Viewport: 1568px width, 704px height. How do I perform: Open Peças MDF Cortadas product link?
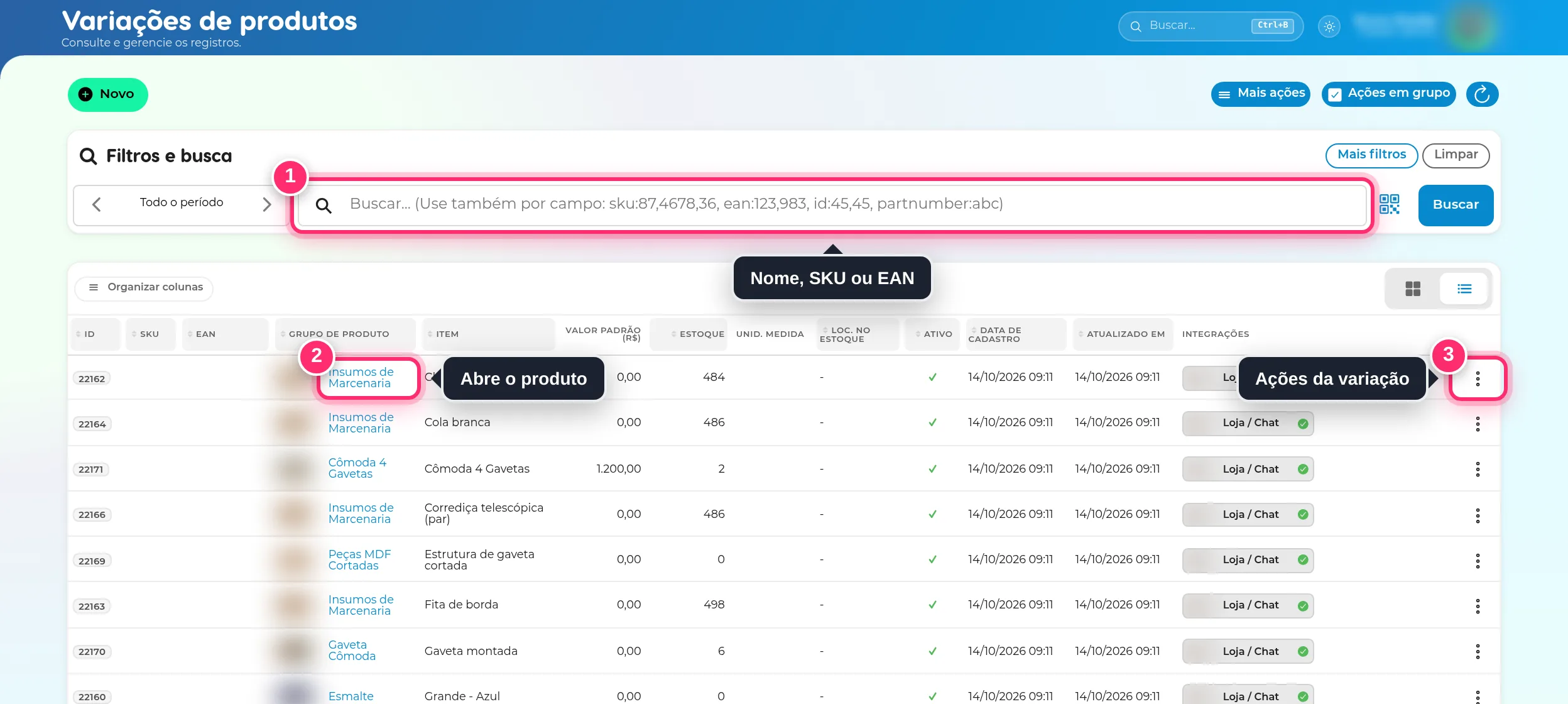[x=359, y=560]
